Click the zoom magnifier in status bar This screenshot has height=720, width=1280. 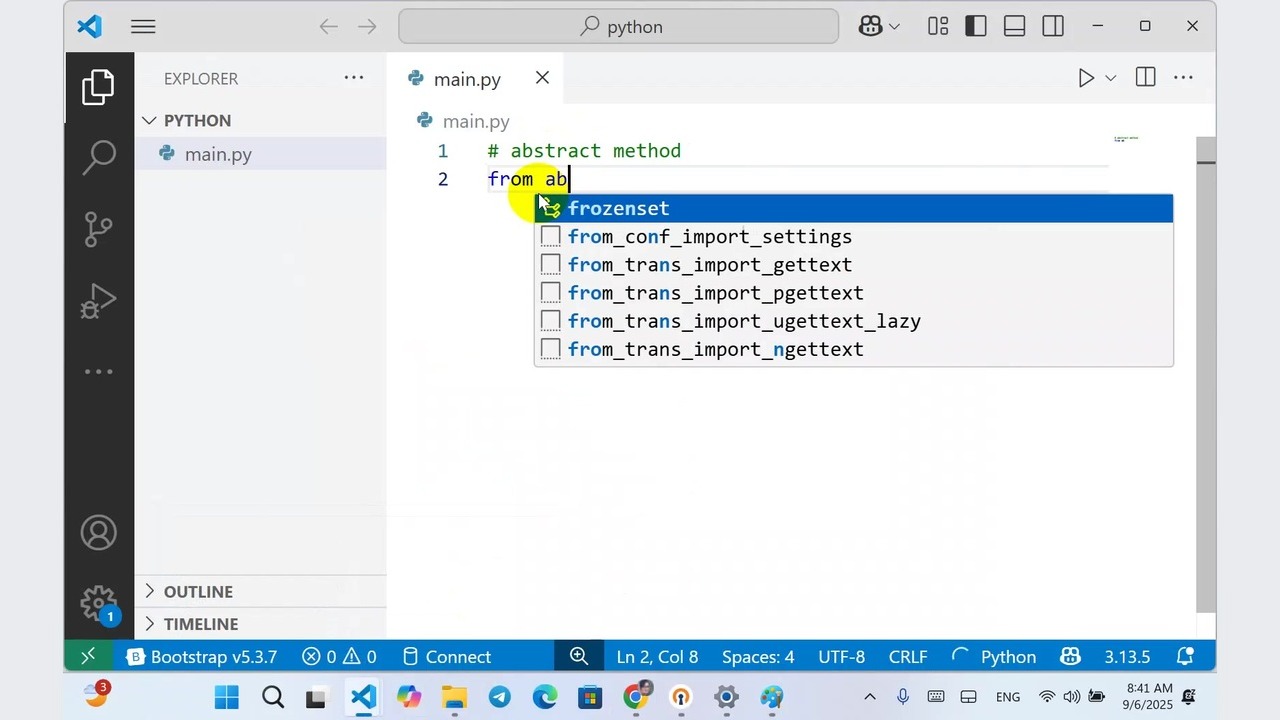[x=579, y=656]
